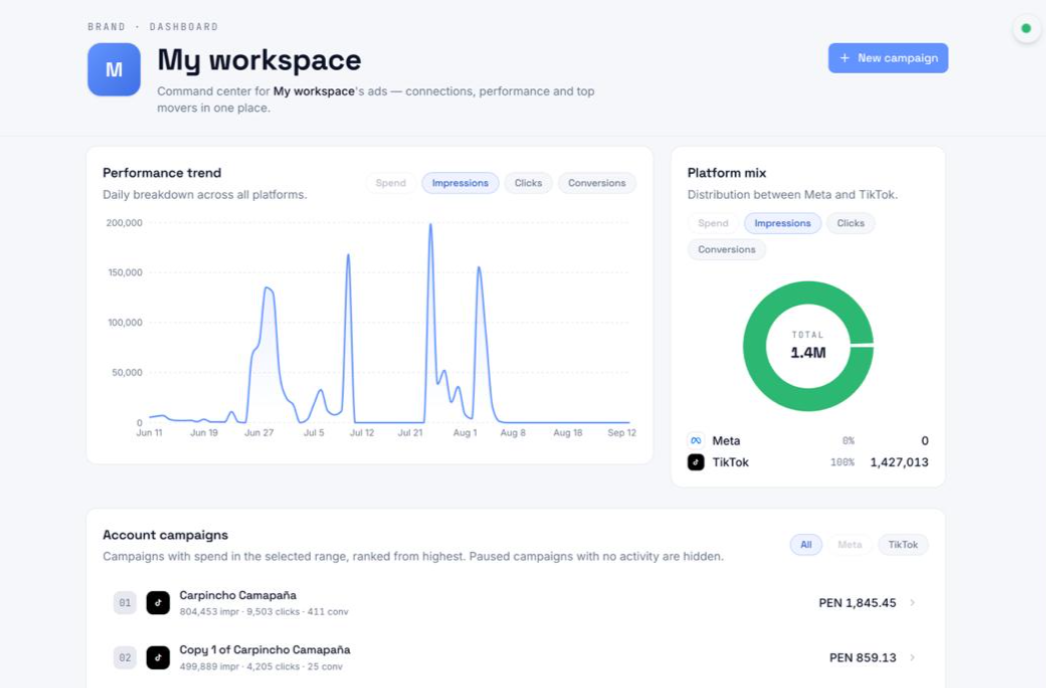1046x688 pixels.
Task: Click the green status dot indicator
Action: coord(1026,28)
